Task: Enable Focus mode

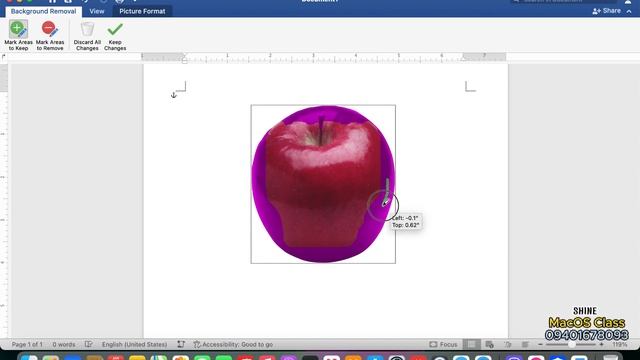Action: point(443,344)
